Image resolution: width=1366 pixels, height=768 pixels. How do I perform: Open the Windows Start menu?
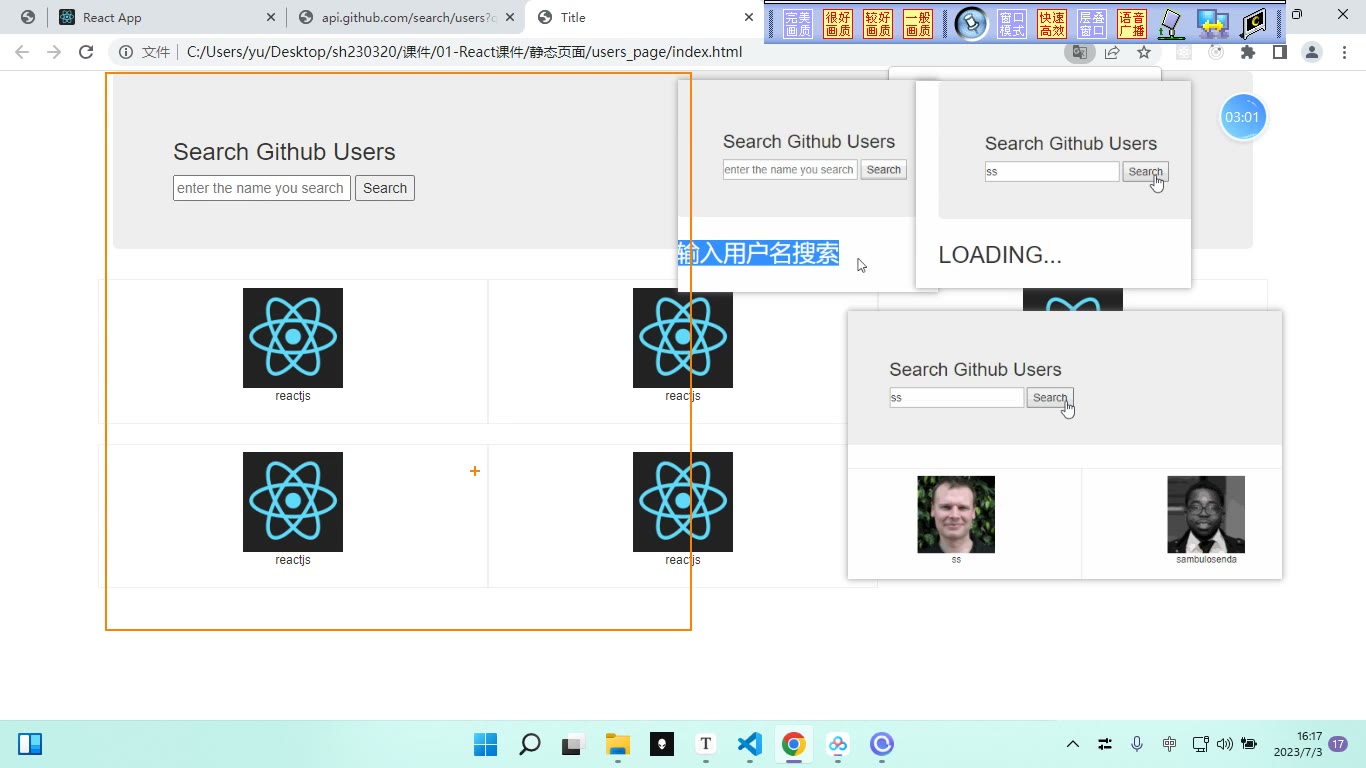tap(485, 744)
